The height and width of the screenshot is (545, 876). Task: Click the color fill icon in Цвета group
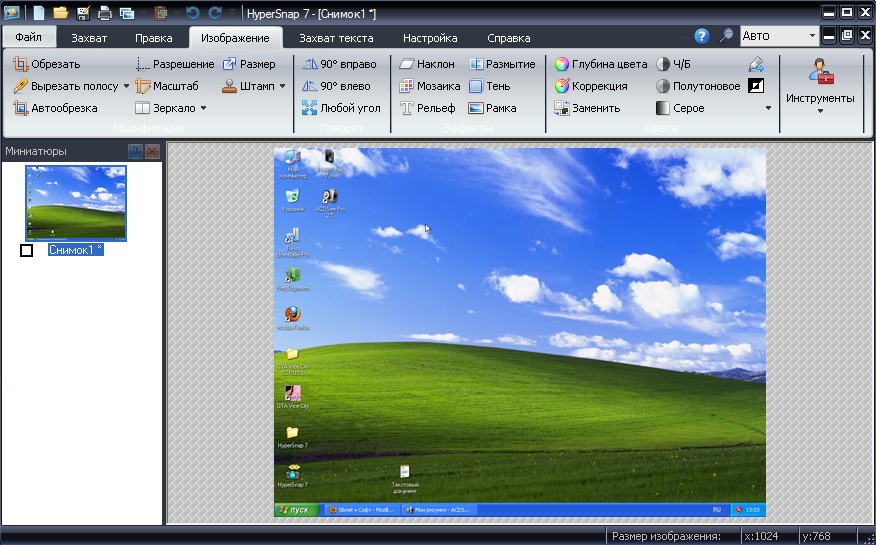coord(756,64)
